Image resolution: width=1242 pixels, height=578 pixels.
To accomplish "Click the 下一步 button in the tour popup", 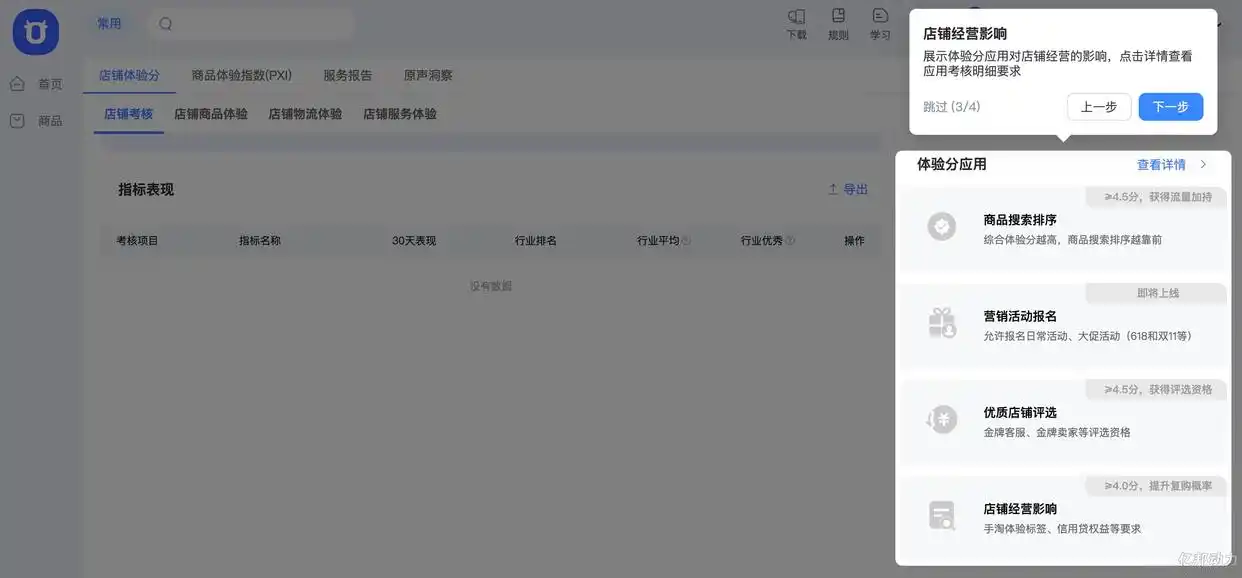I will 1170,107.
